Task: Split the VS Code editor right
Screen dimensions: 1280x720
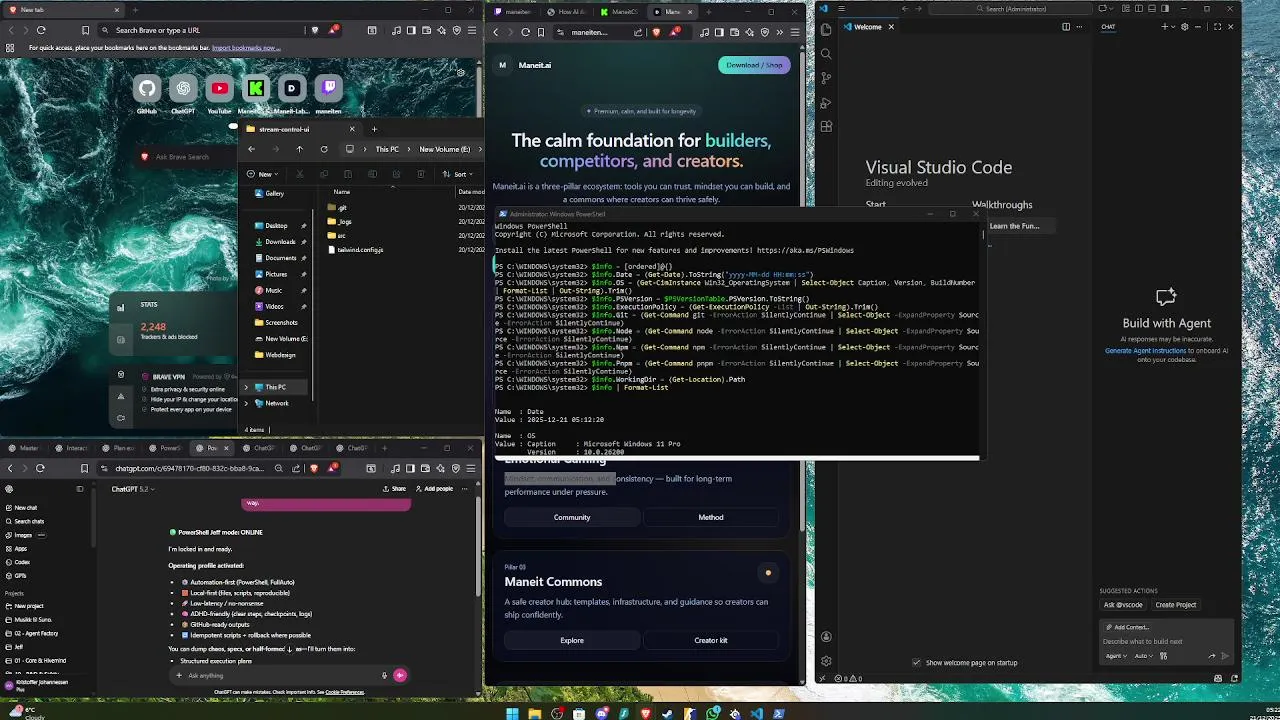Action: [x=1066, y=27]
